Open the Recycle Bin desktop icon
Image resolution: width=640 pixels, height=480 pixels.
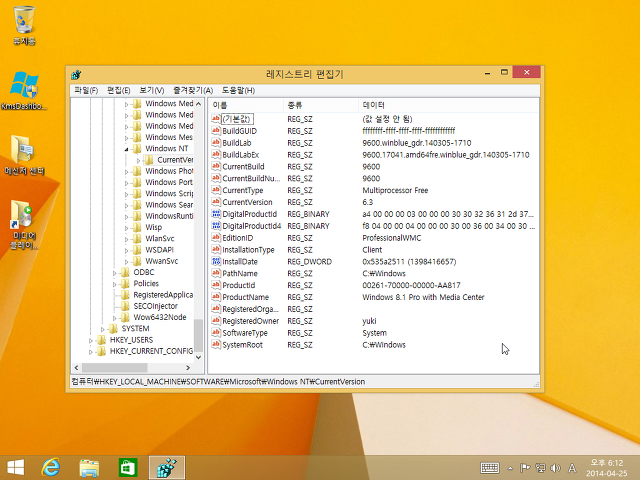(24, 24)
